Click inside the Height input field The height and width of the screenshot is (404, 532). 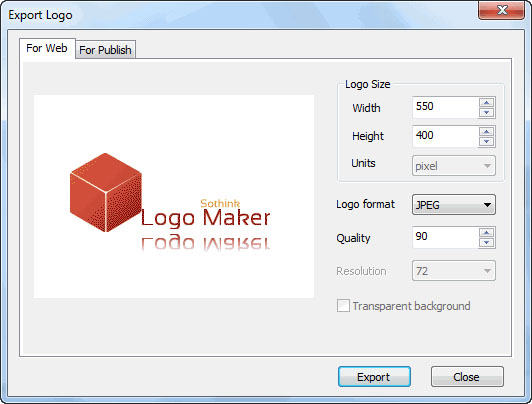click(x=445, y=136)
